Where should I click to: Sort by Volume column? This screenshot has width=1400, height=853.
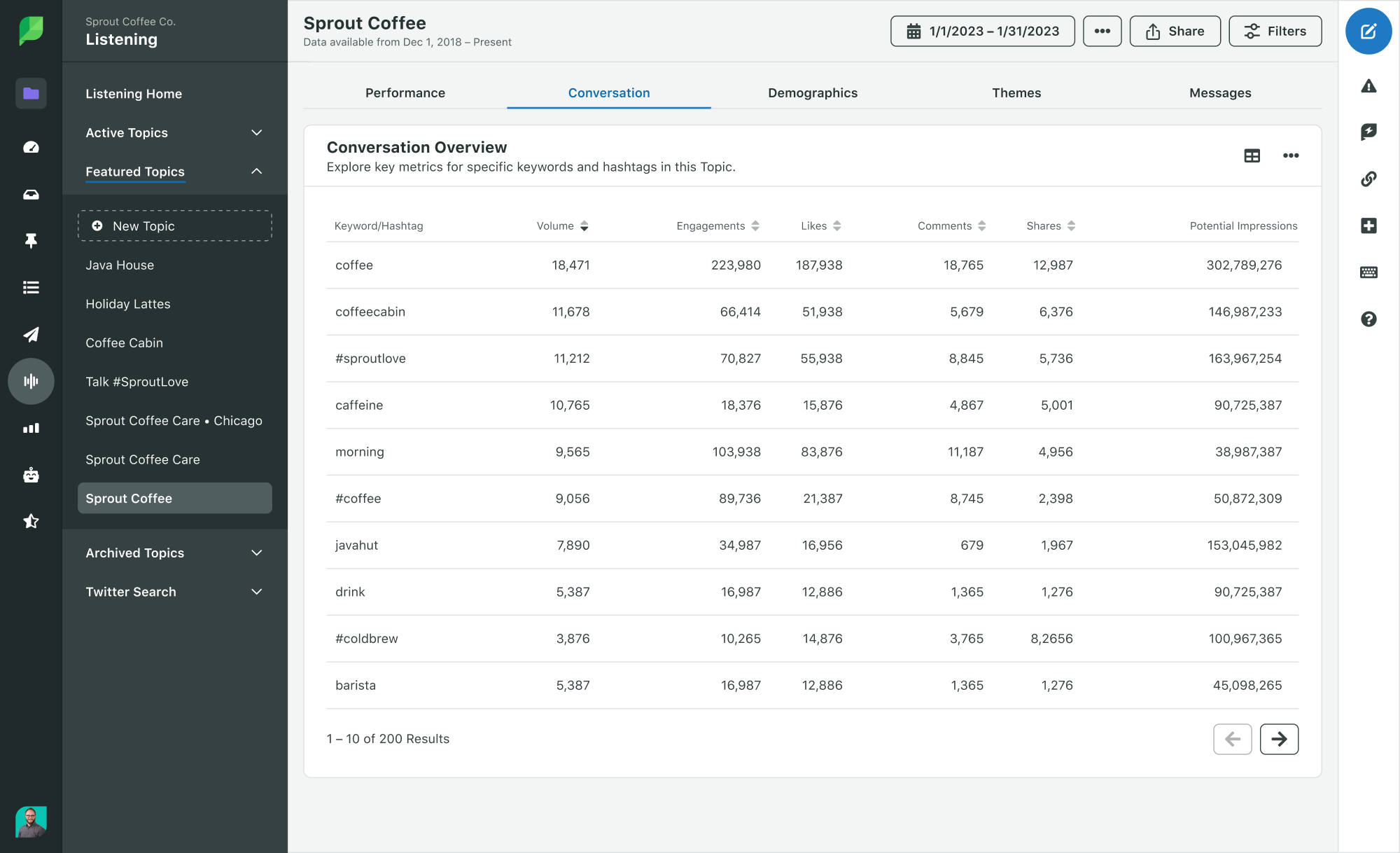pyautogui.click(x=584, y=225)
